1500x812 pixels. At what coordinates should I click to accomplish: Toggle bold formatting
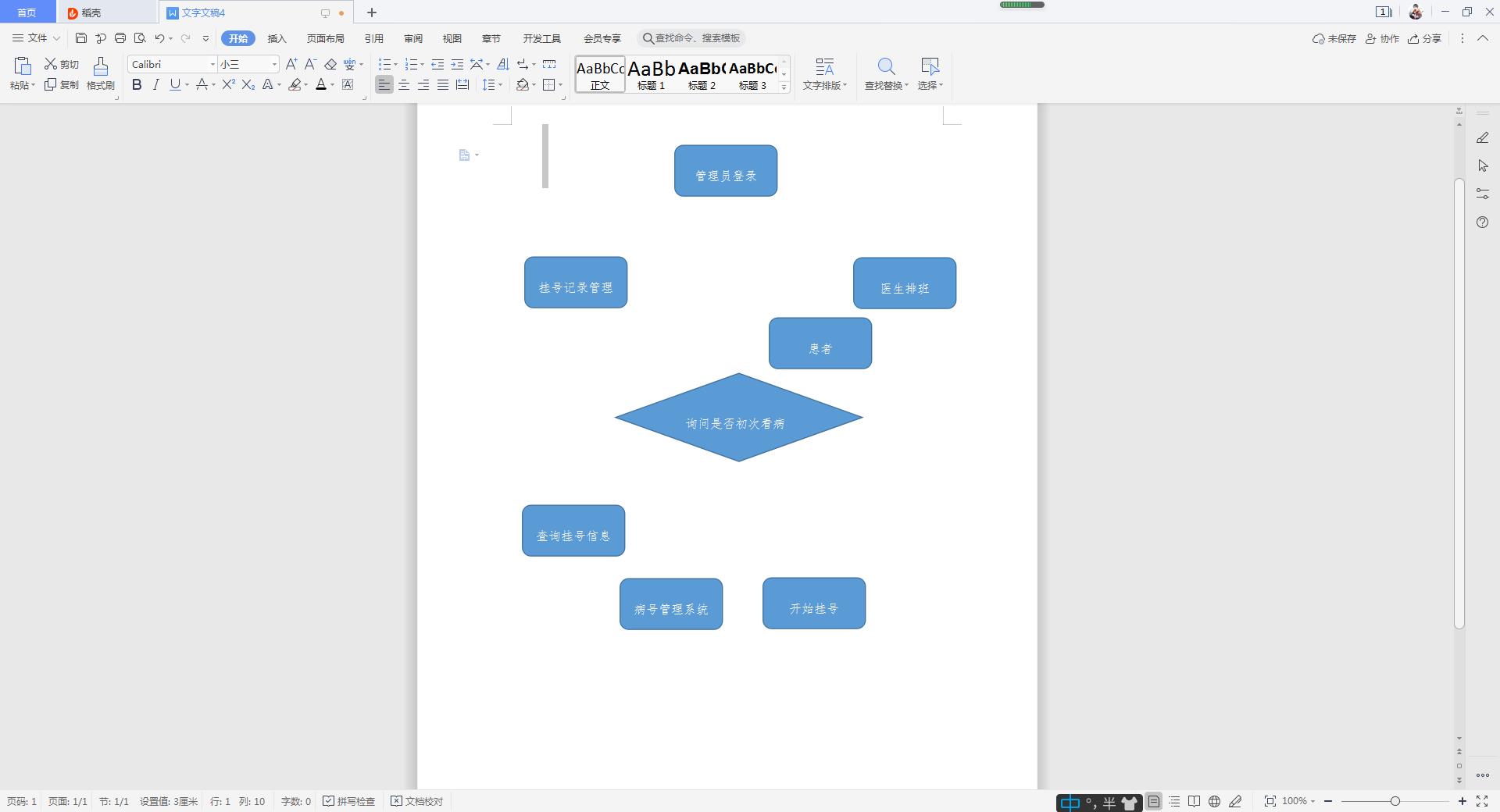(137, 85)
